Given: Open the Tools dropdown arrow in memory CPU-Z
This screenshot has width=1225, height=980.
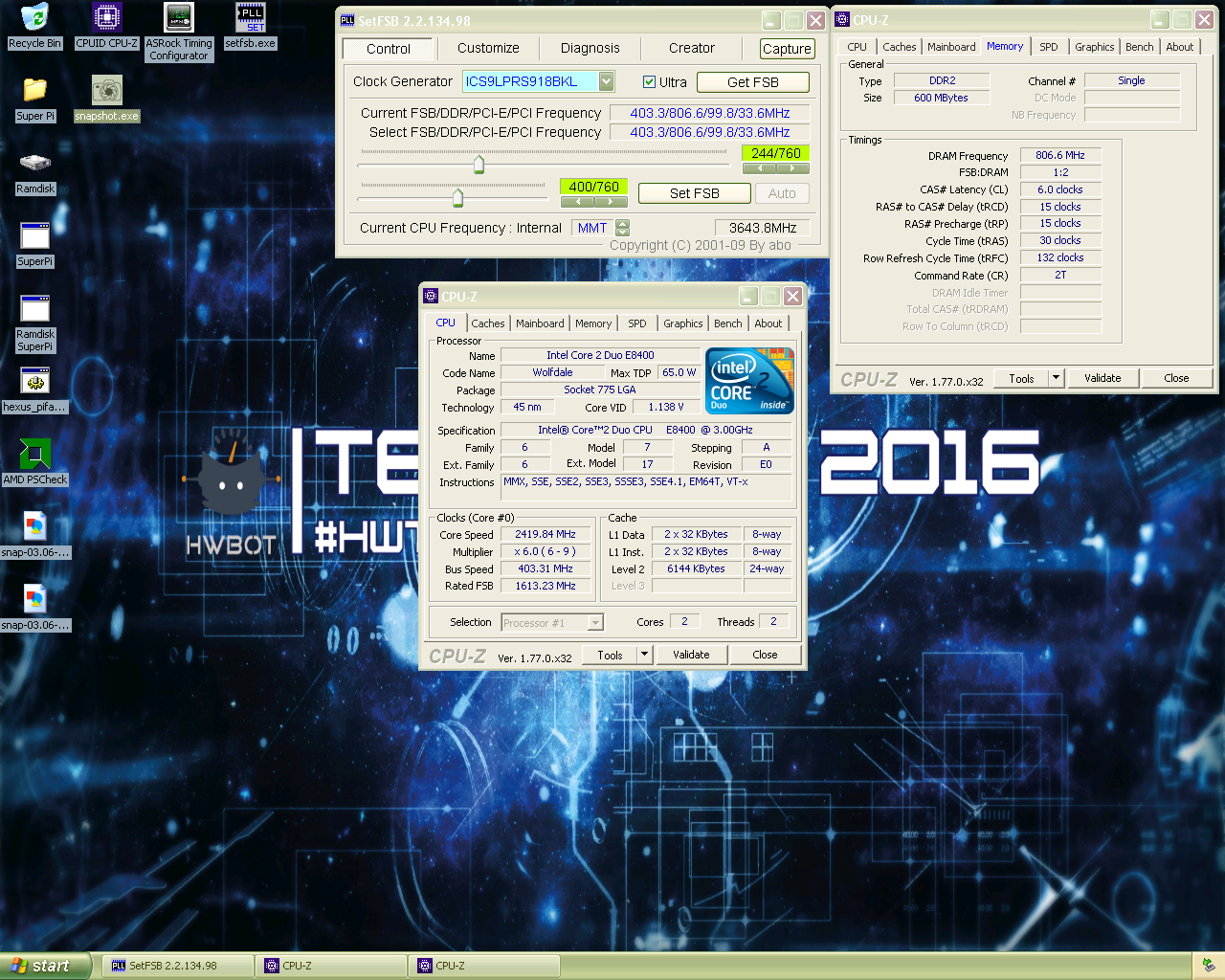Looking at the screenshot, I should tap(1057, 378).
